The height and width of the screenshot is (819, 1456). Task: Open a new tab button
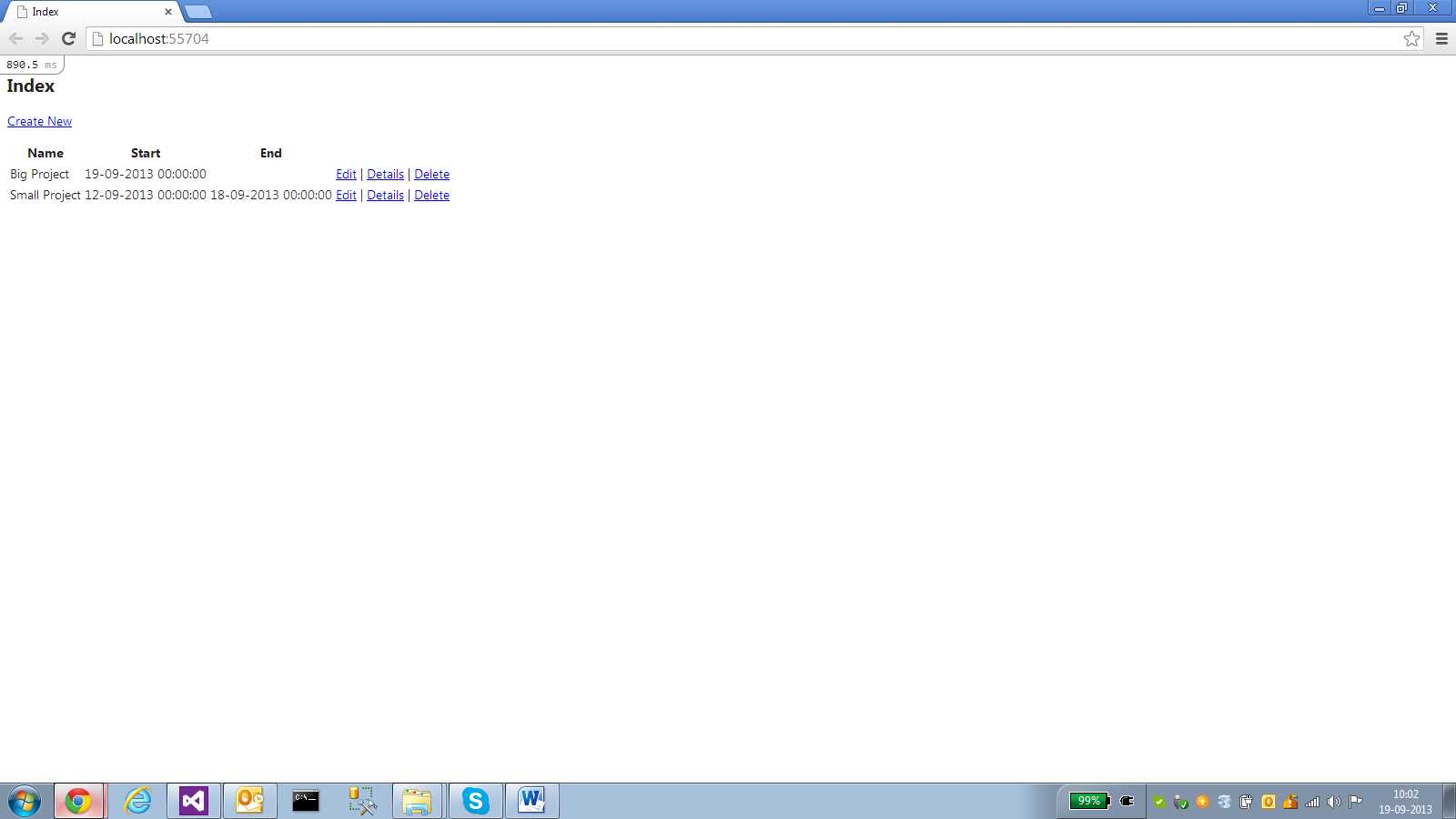[197, 12]
